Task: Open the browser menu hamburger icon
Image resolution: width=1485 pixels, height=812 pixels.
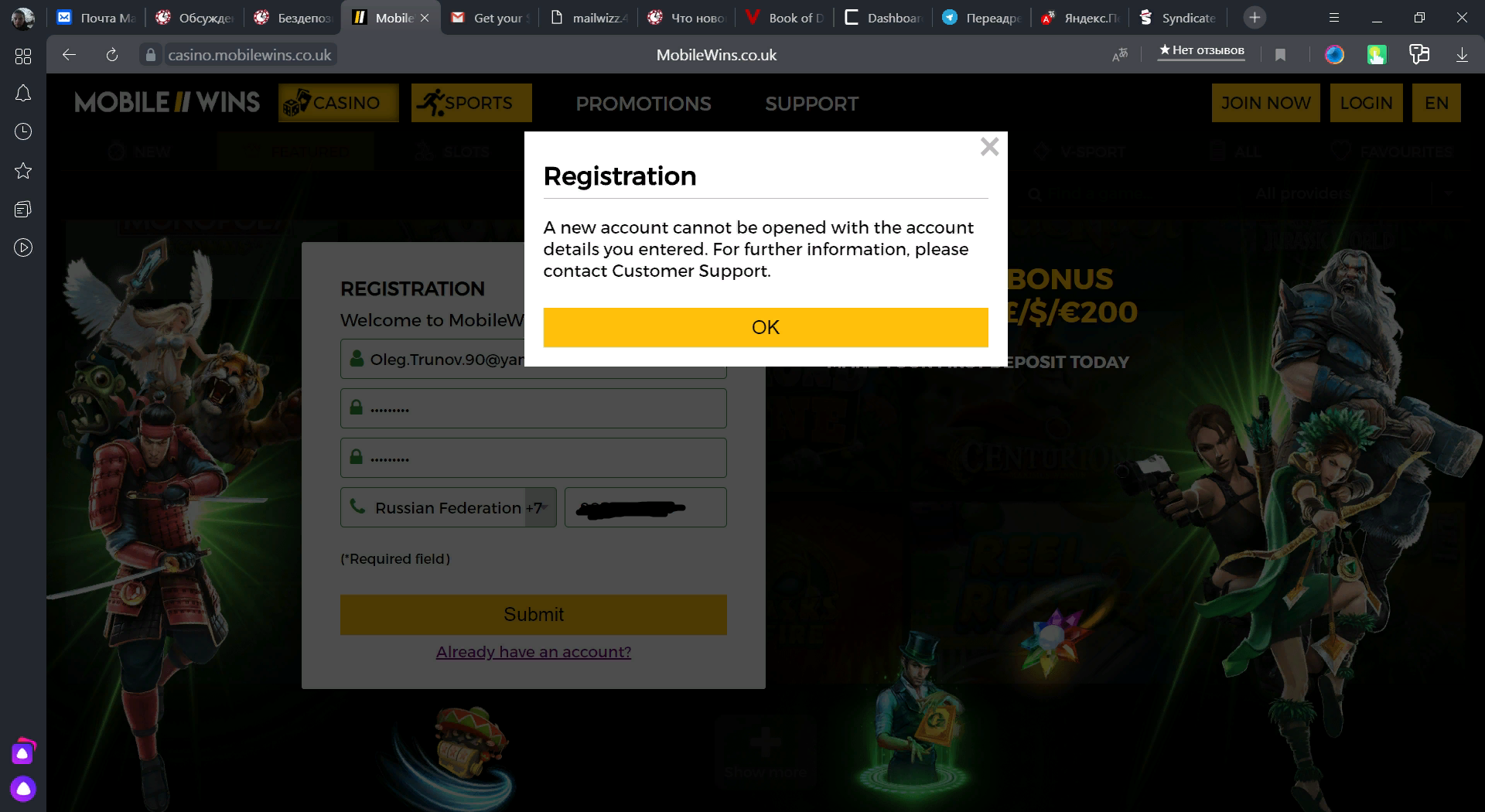Action: [1334, 17]
